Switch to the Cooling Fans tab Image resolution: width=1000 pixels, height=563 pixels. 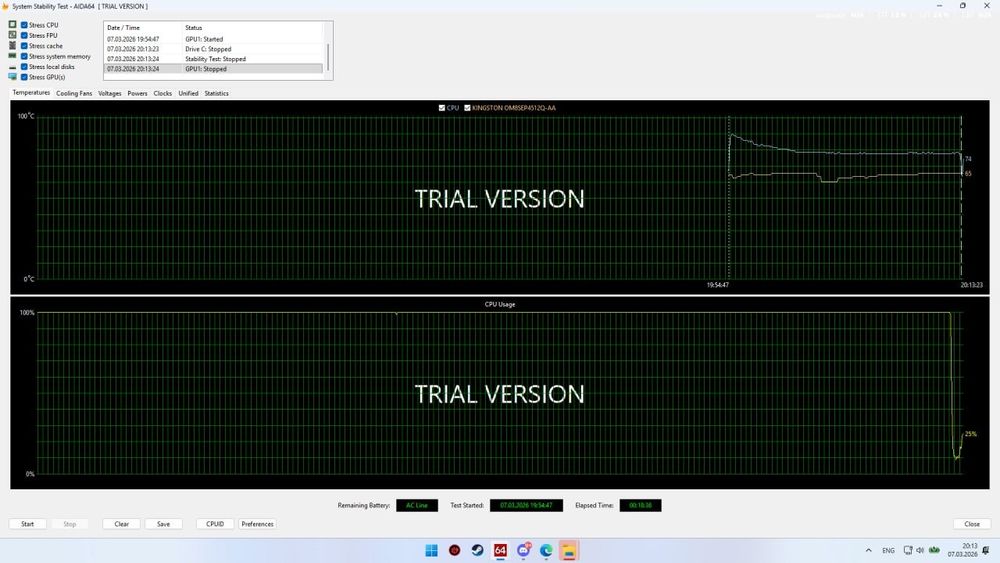[x=74, y=93]
